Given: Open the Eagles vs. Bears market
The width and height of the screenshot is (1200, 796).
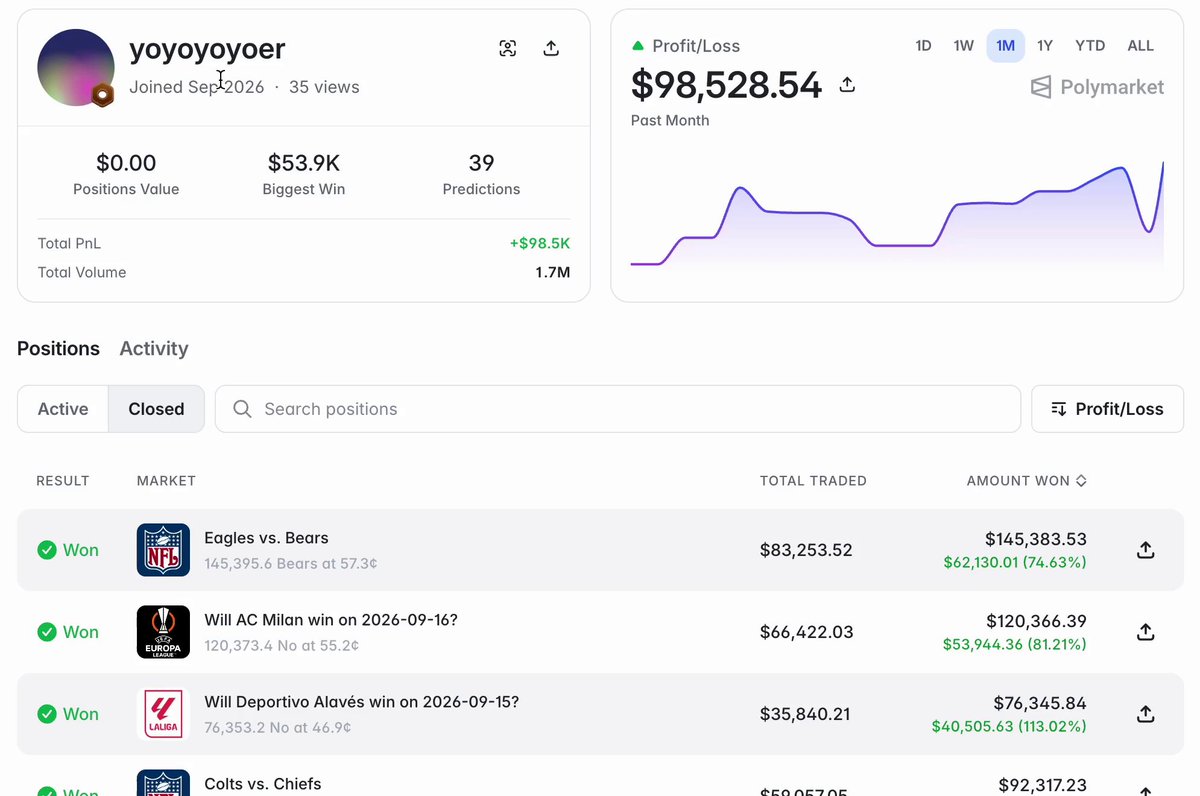Looking at the screenshot, I should (266, 538).
